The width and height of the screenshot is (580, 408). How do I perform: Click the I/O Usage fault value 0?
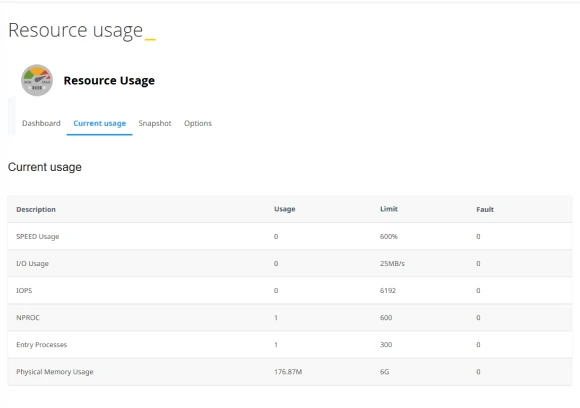(478, 263)
